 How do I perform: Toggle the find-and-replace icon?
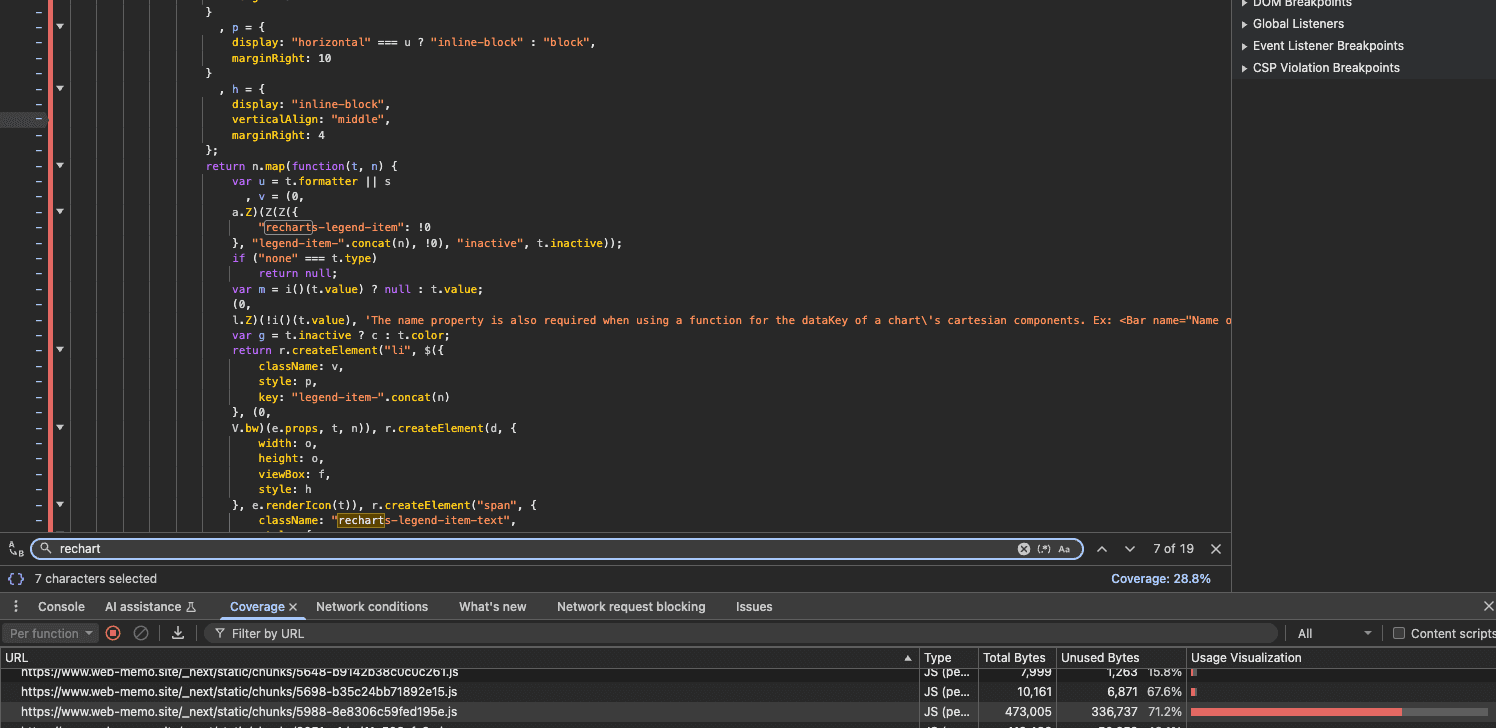pyautogui.click(x=16, y=549)
